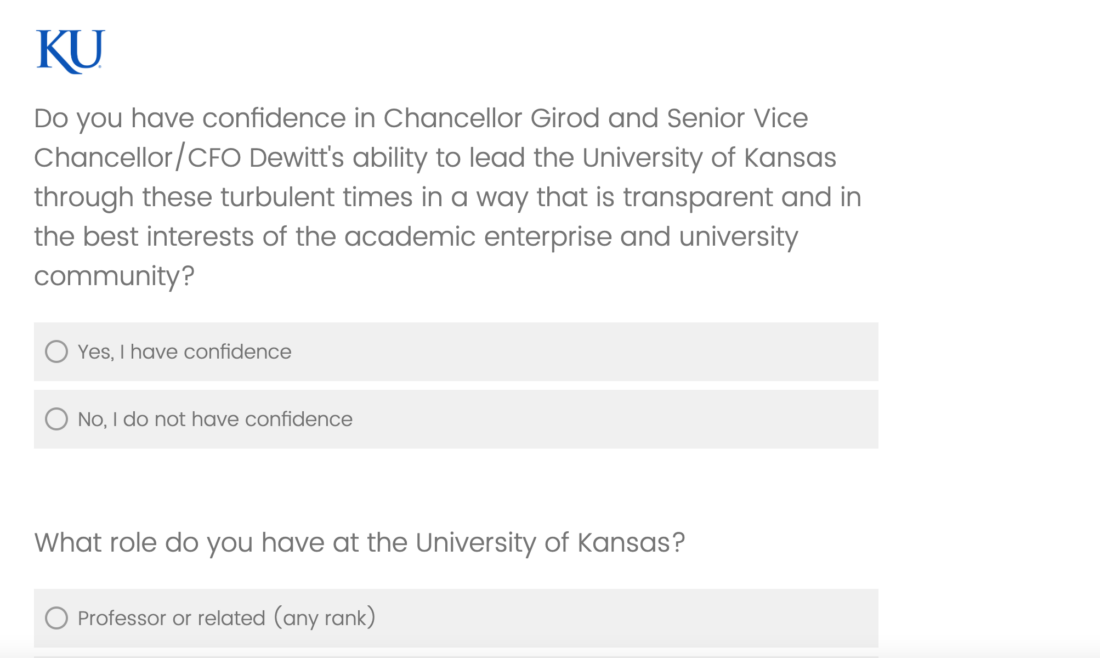Click the "What role do you have" question heading

click(x=359, y=543)
